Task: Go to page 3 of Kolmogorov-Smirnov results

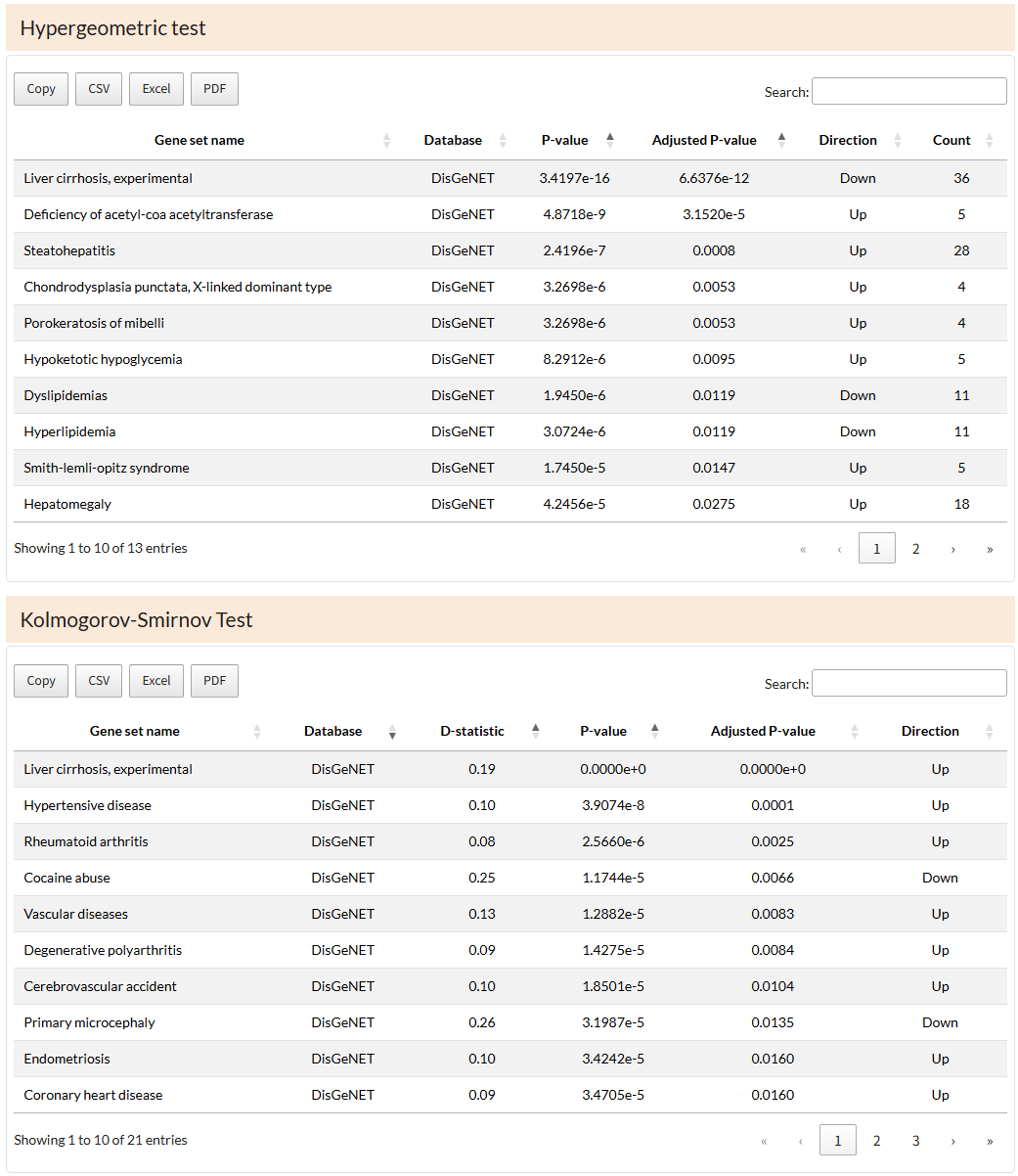Action: click(x=915, y=1141)
